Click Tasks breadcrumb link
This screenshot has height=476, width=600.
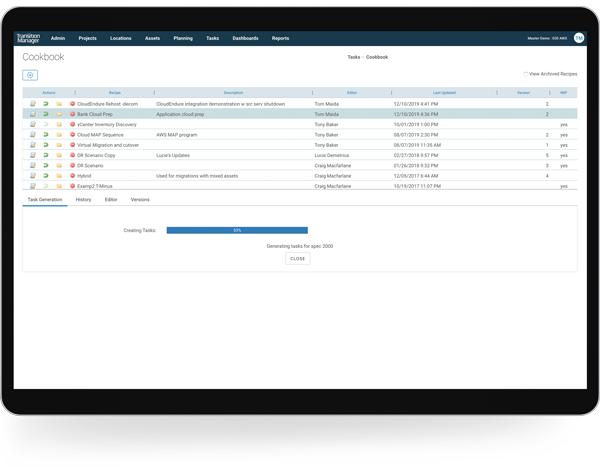(353, 57)
